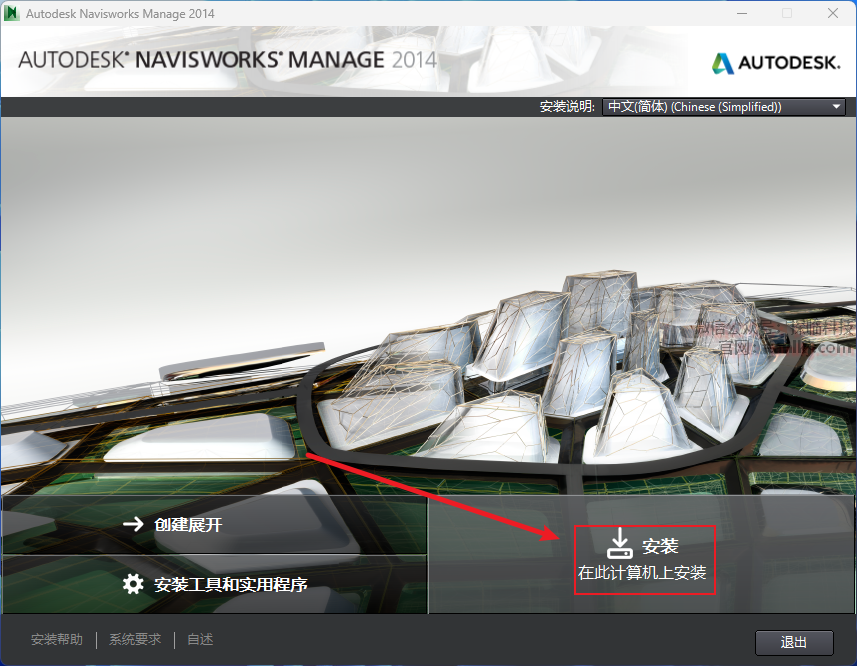The height and width of the screenshot is (666, 857).
Task: Open the 自述 link
Action: tap(200, 639)
